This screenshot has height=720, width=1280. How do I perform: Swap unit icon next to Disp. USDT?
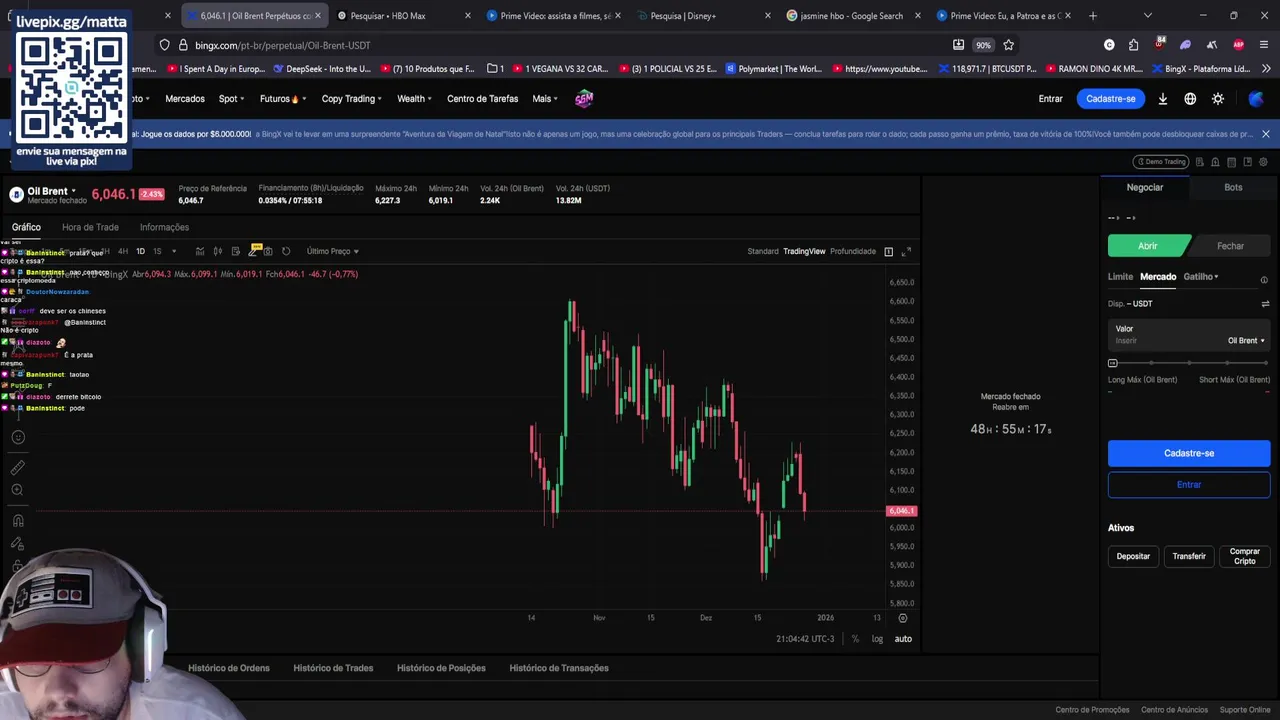point(1265,304)
